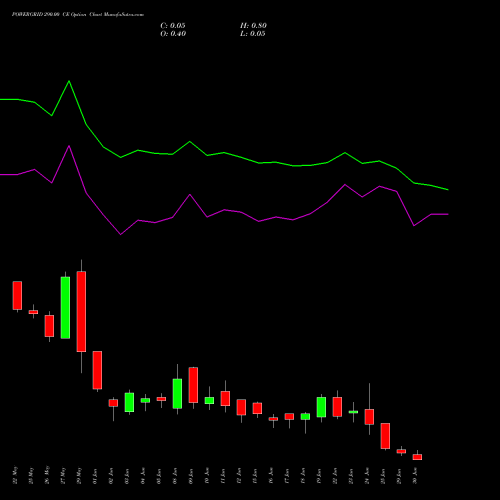Select the green candle for 19 Jun
Screen dimensions: 500x500
(321, 407)
